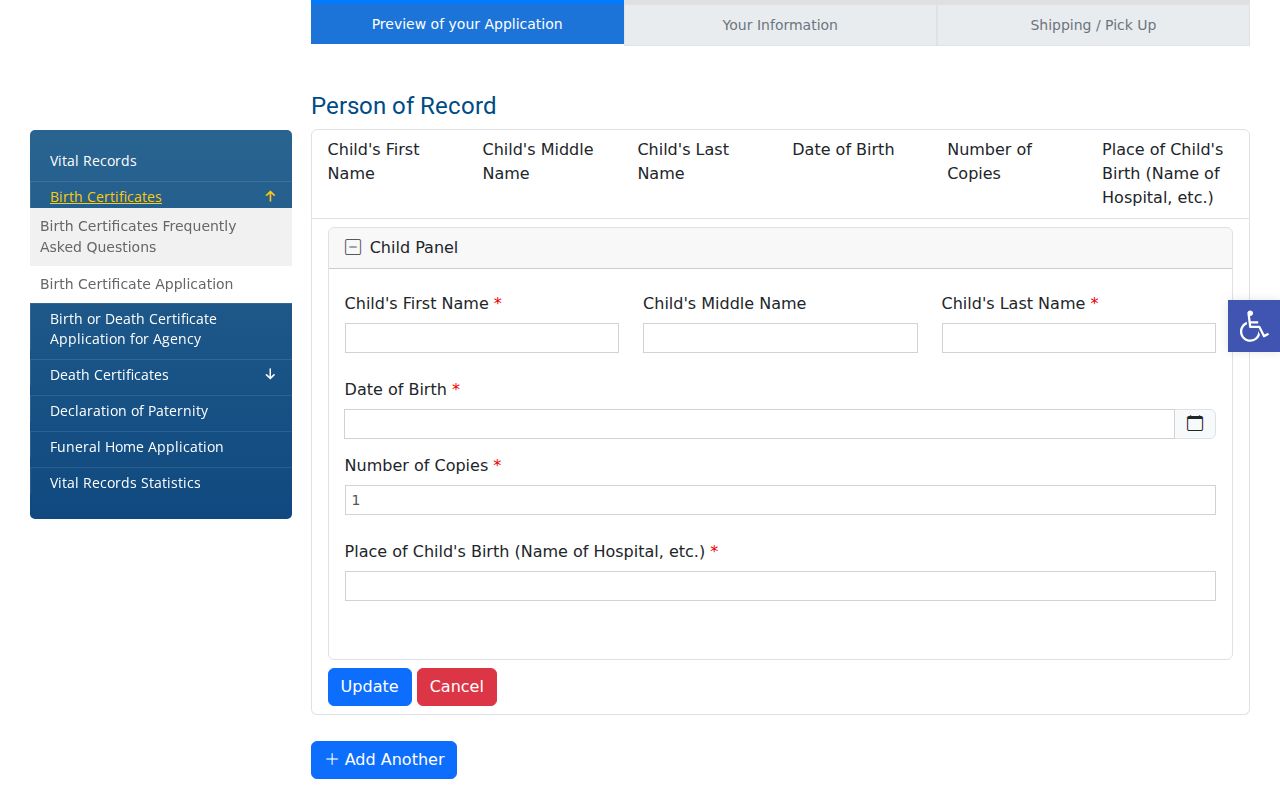Click the Child's Middle Name column header
This screenshot has height=800, width=1280.
tap(538, 161)
